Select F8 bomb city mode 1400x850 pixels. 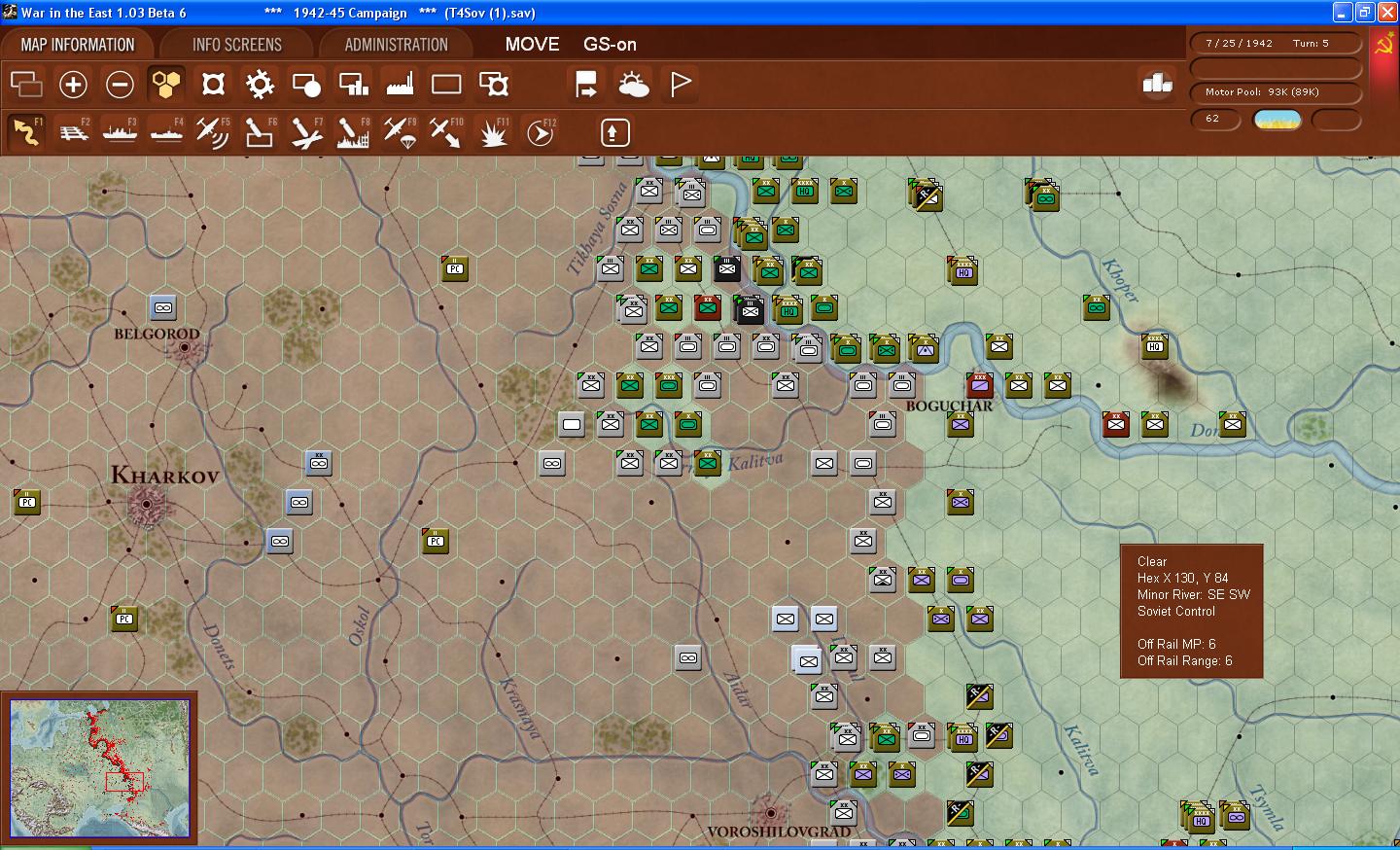click(353, 132)
